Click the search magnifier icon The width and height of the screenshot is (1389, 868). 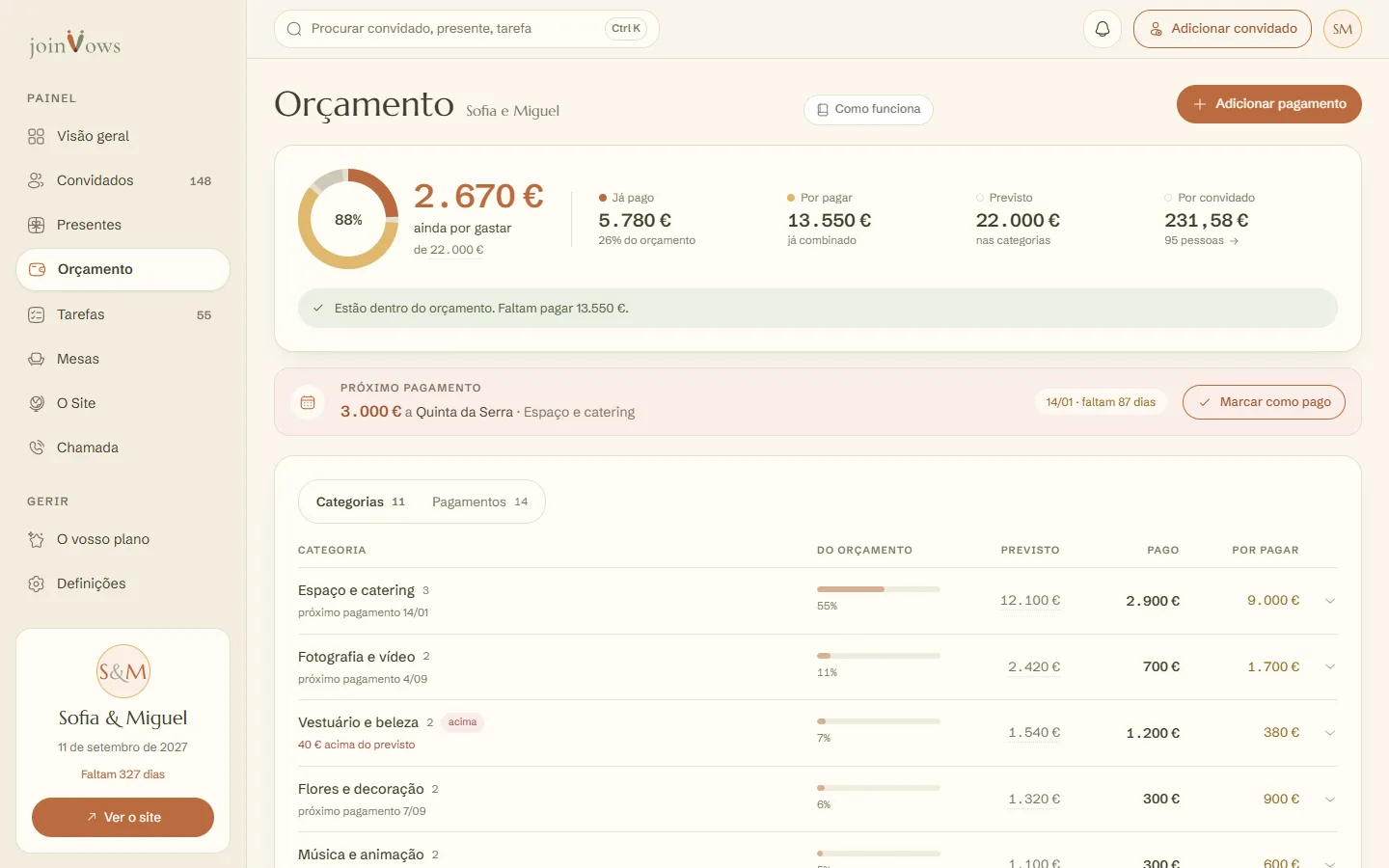[x=294, y=29]
